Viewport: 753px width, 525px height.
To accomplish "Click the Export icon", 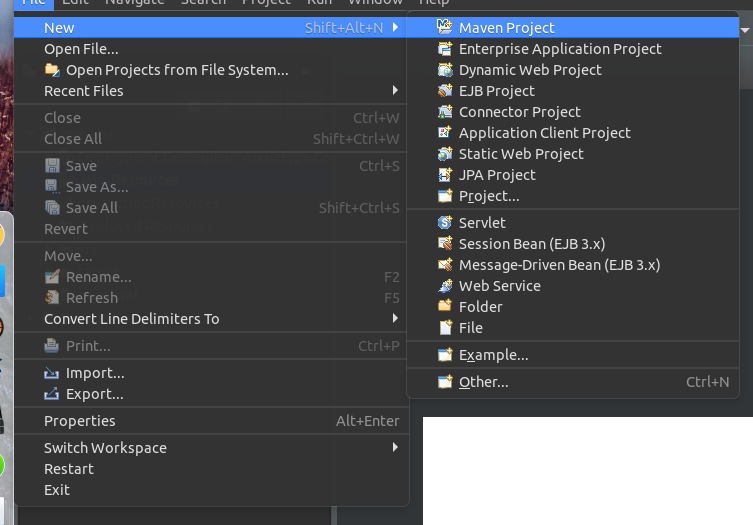I will [51, 394].
